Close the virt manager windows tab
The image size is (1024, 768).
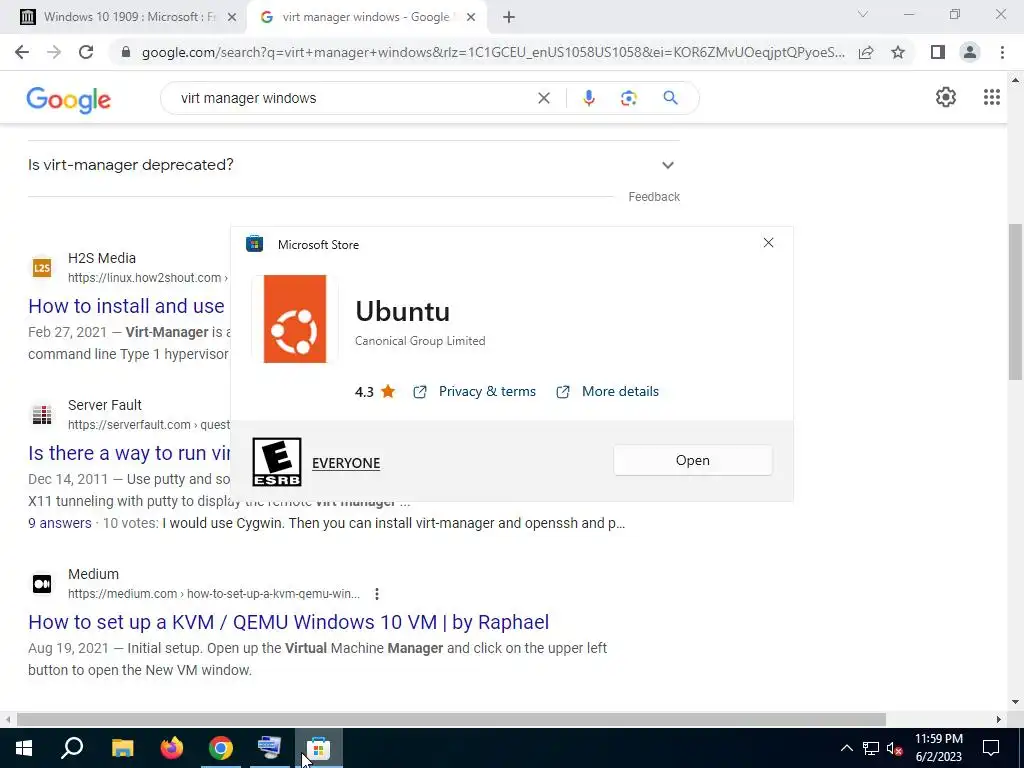(471, 17)
